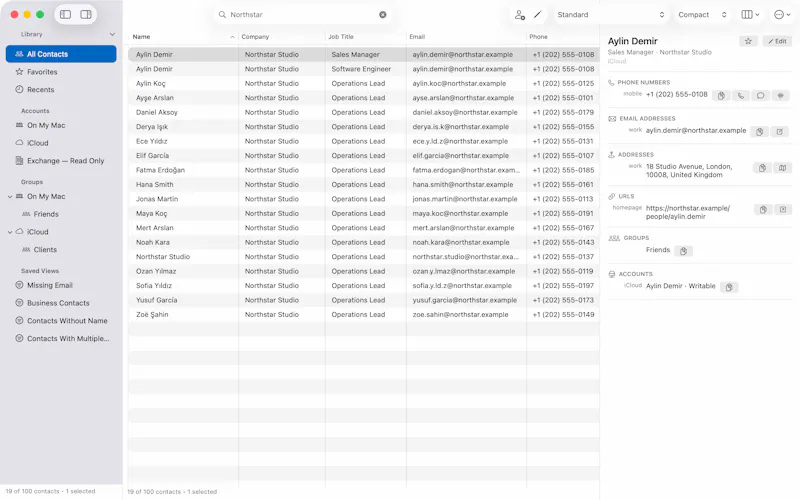Open the Standard view dropdown
The width and height of the screenshot is (800, 500).
point(610,15)
